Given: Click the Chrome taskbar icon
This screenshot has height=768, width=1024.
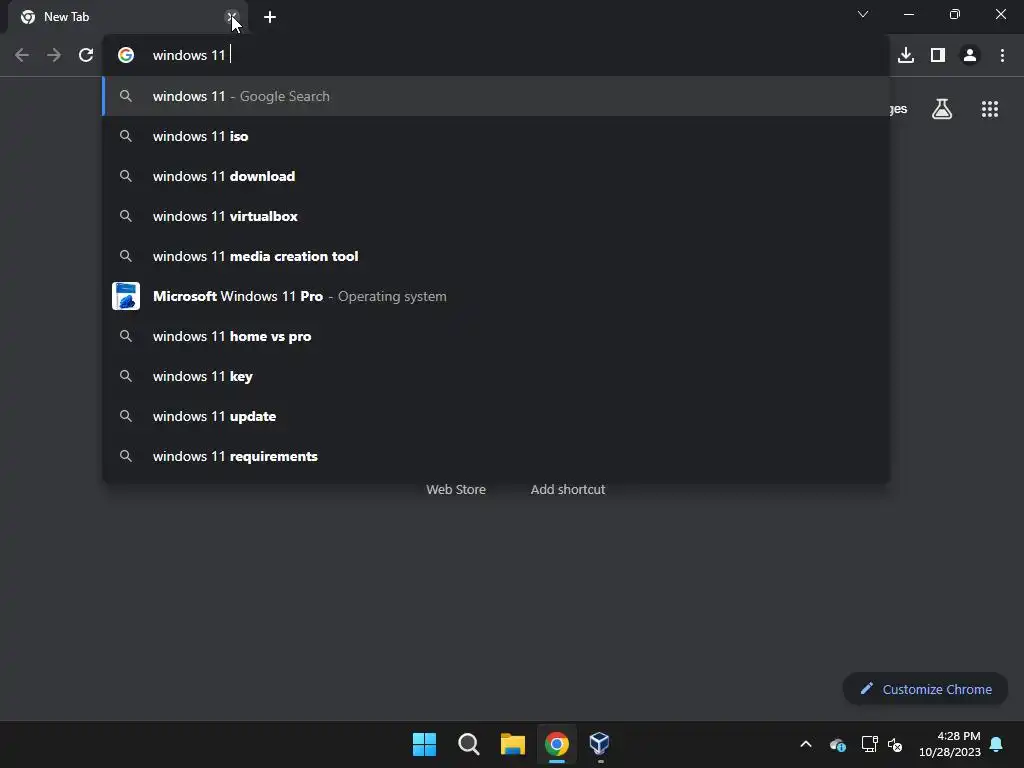Looking at the screenshot, I should pyautogui.click(x=556, y=744).
